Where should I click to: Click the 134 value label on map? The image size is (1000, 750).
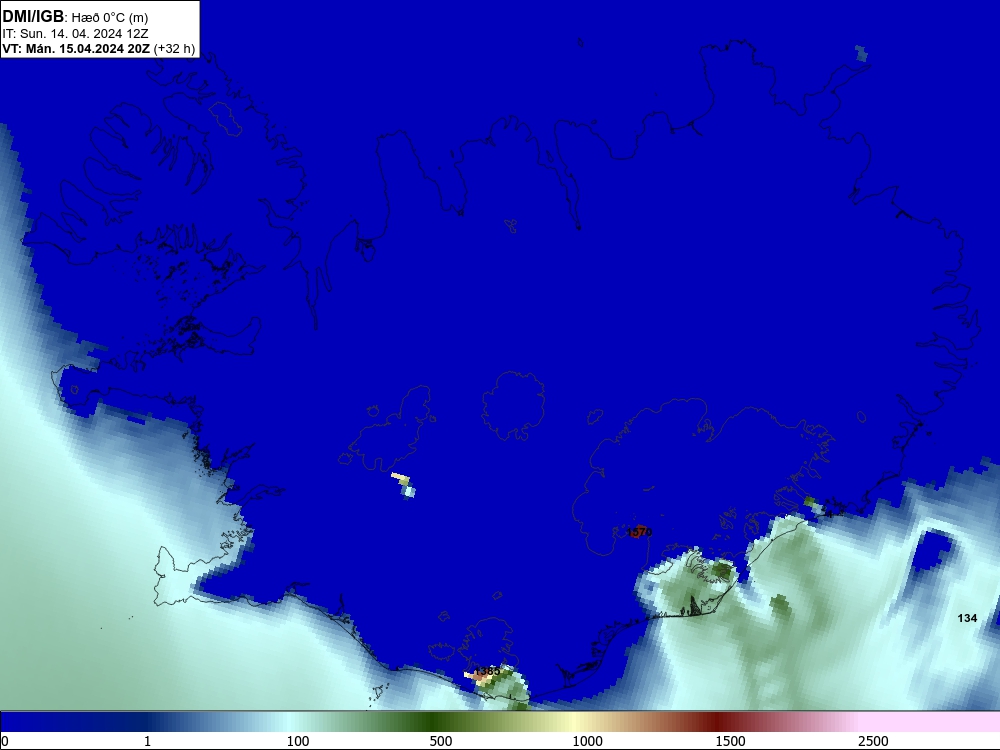coord(967,618)
